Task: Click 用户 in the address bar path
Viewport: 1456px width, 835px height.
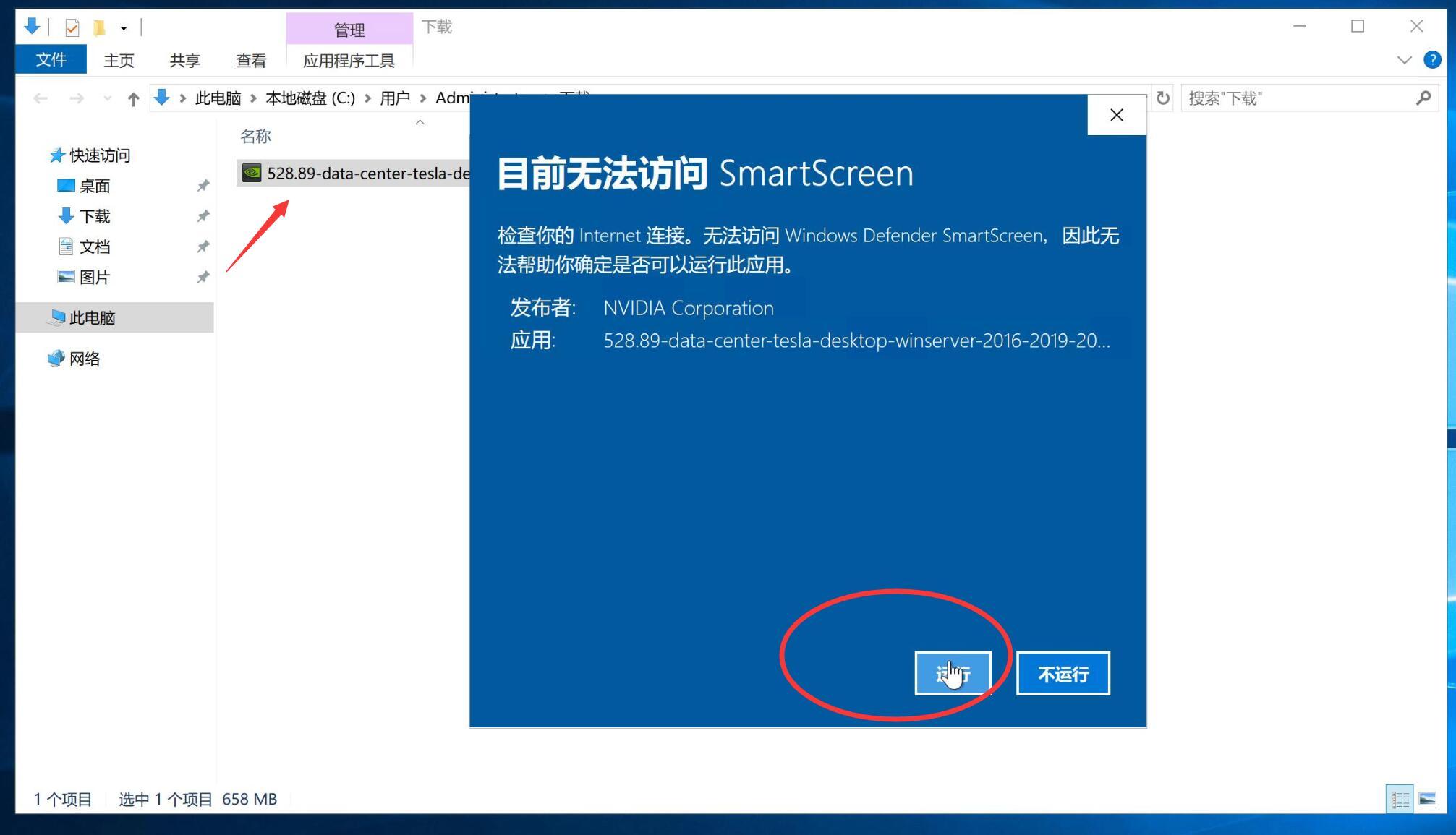Action: (395, 98)
